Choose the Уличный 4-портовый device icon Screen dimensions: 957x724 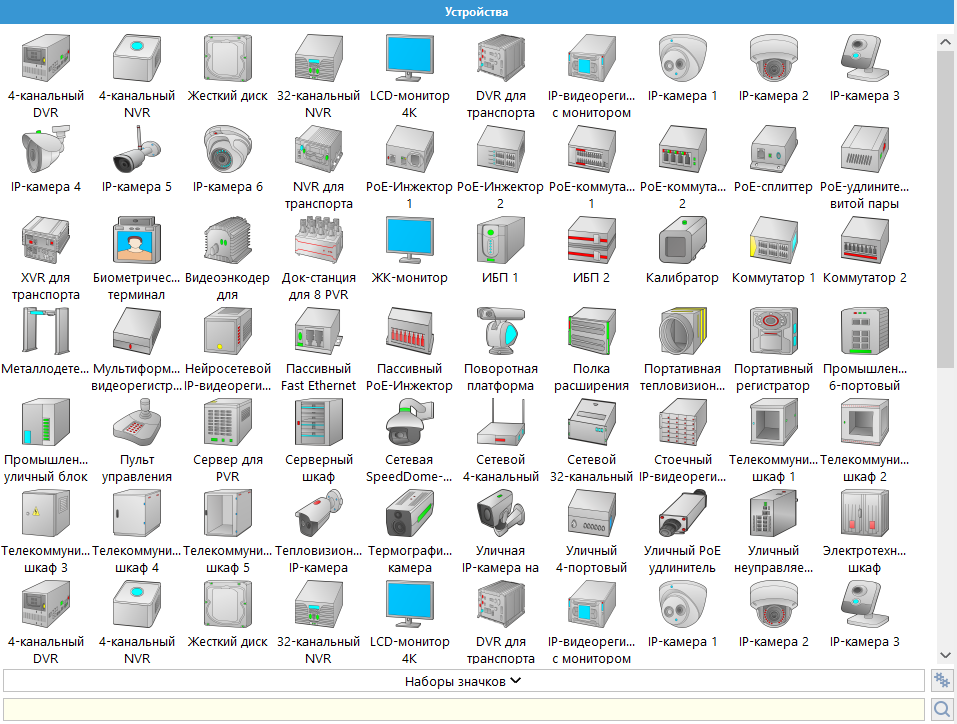(591, 513)
